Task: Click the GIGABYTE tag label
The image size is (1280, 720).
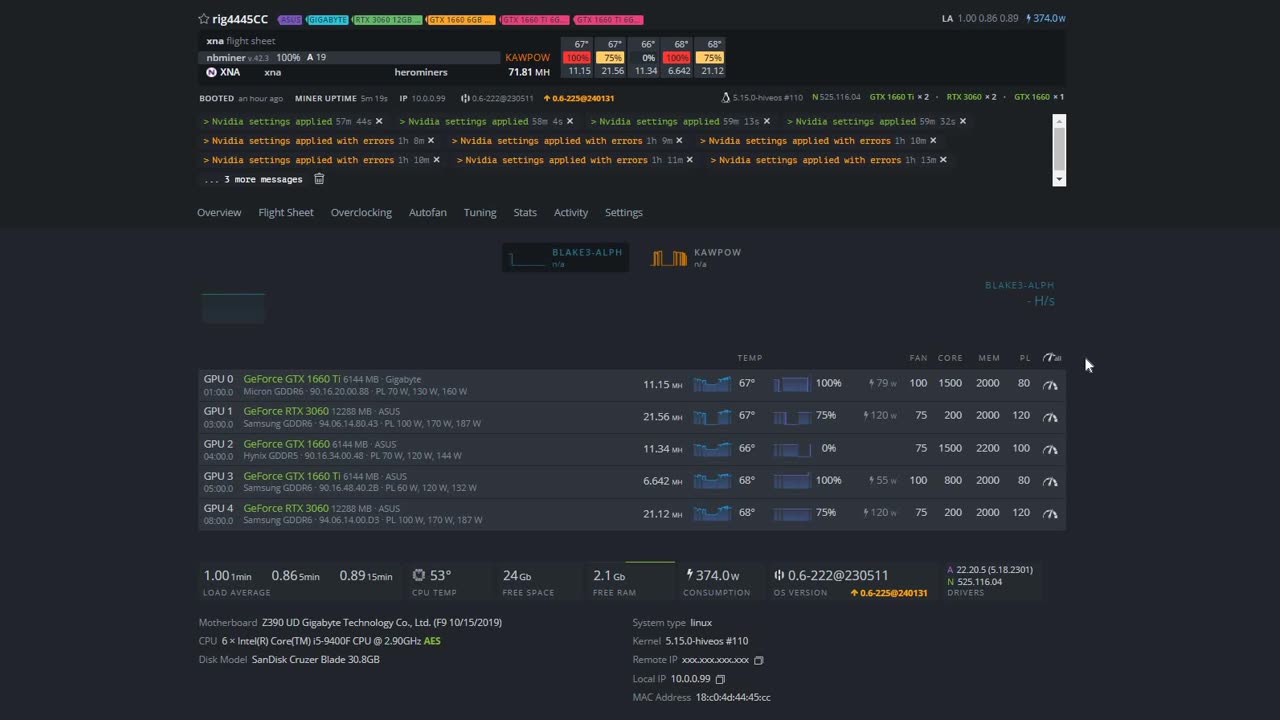Action: (x=328, y=20)
